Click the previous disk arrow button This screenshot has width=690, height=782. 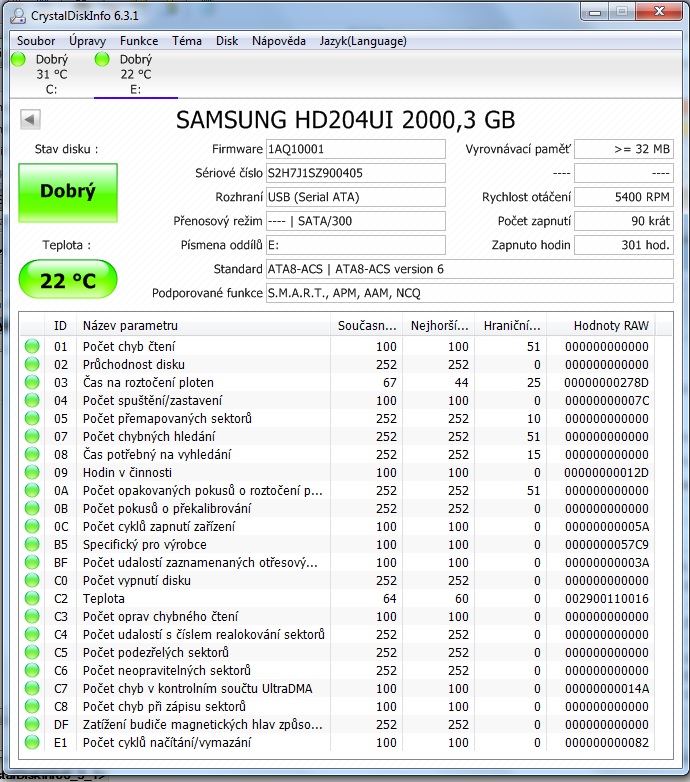[30, 119]
